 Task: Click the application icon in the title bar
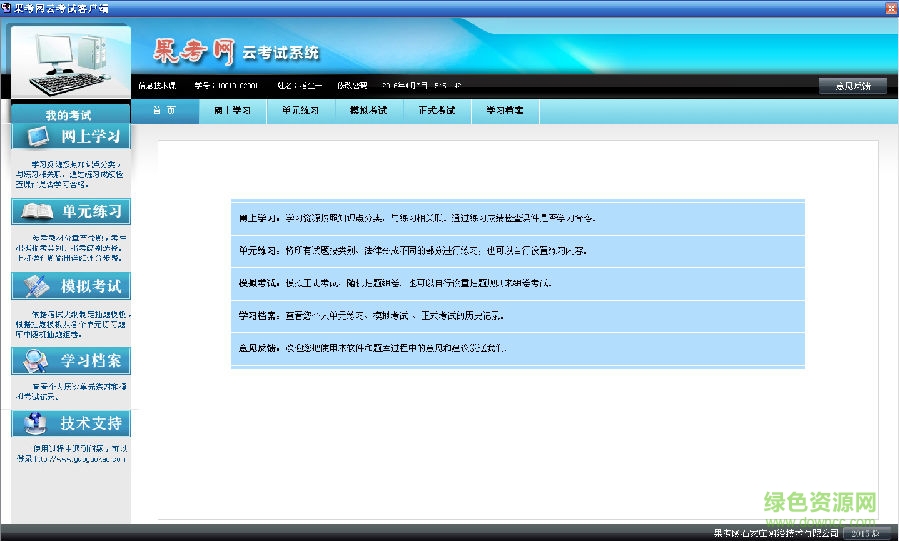click(x=6, y=7)
